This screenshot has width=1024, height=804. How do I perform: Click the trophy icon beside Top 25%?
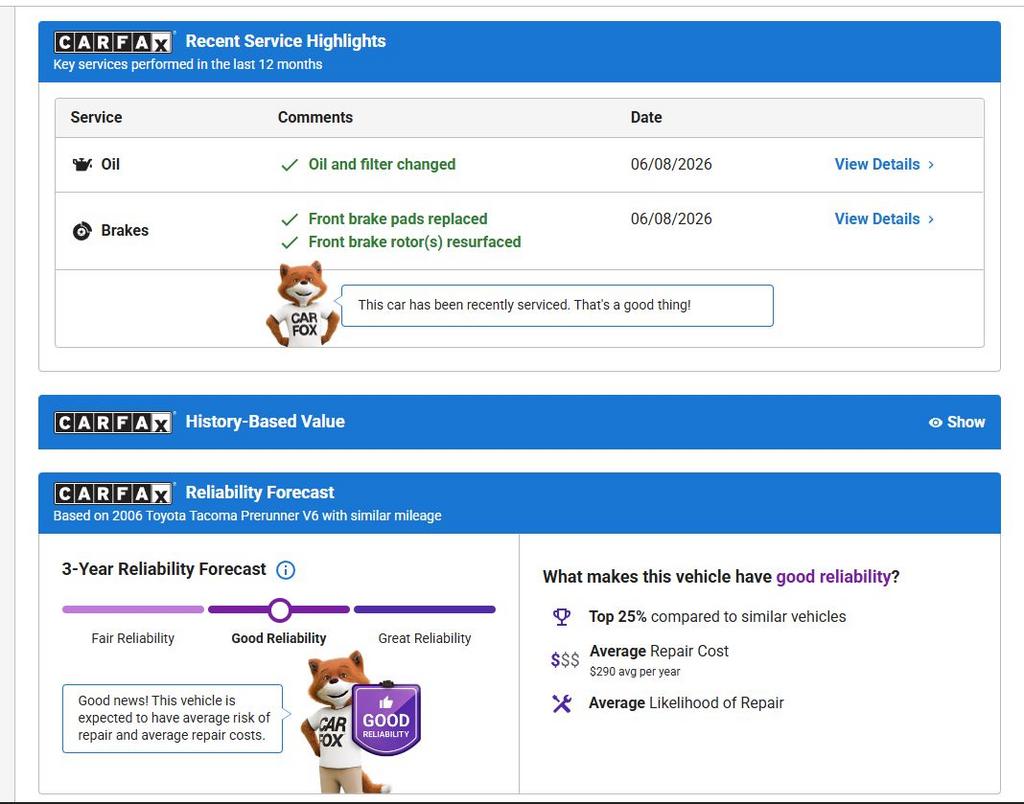click(562, 617)
